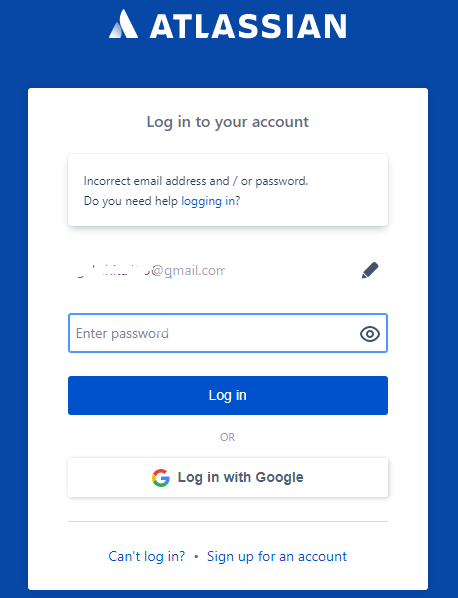Click the Log in to your account heading

coord(228,122)
